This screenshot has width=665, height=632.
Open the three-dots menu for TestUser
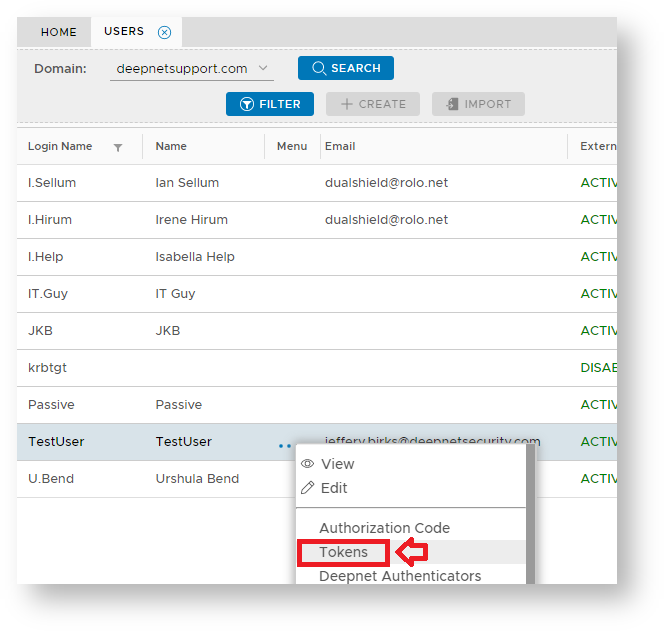285,446
